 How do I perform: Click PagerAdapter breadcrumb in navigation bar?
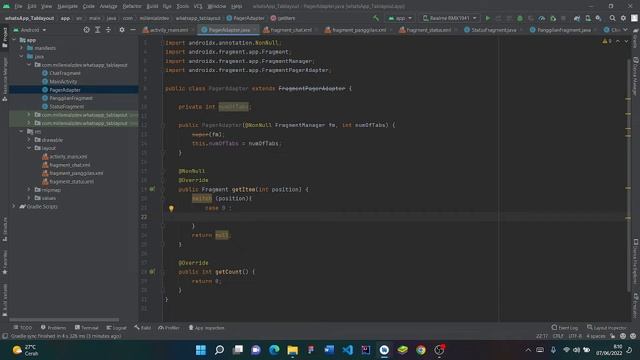tap(246, 18)
